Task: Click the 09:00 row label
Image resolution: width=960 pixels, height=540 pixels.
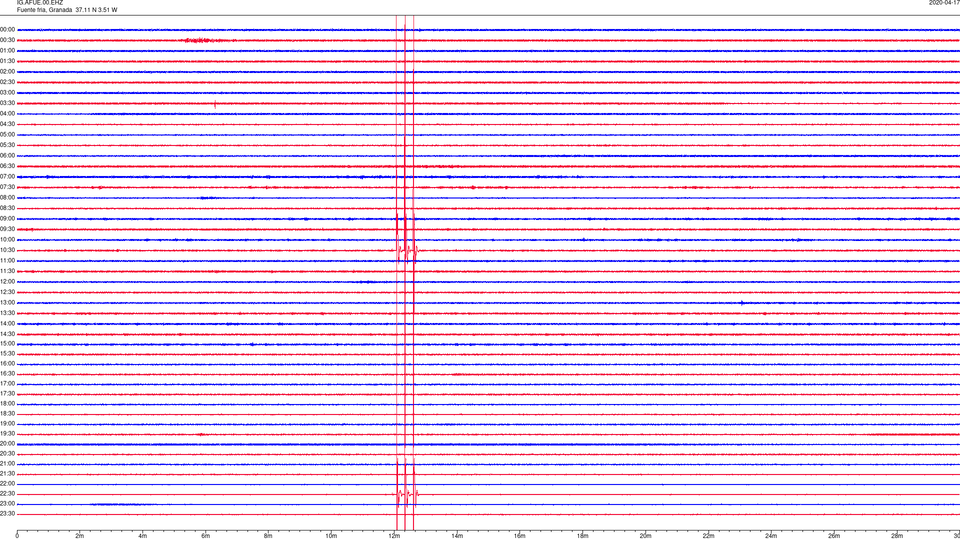Action: coord(8,219)
